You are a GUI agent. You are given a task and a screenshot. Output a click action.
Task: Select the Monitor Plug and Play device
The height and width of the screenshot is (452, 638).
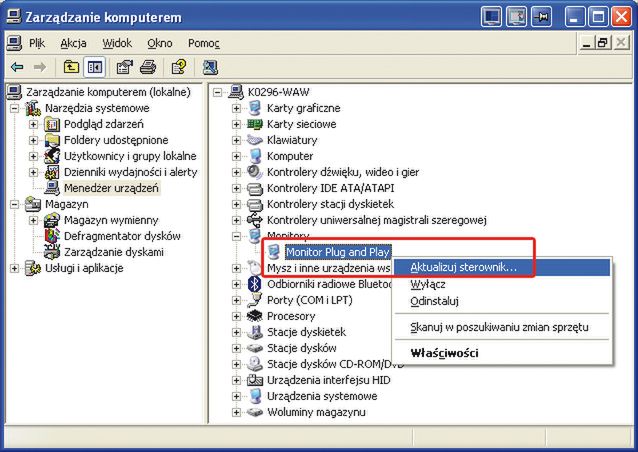[338, 252]
